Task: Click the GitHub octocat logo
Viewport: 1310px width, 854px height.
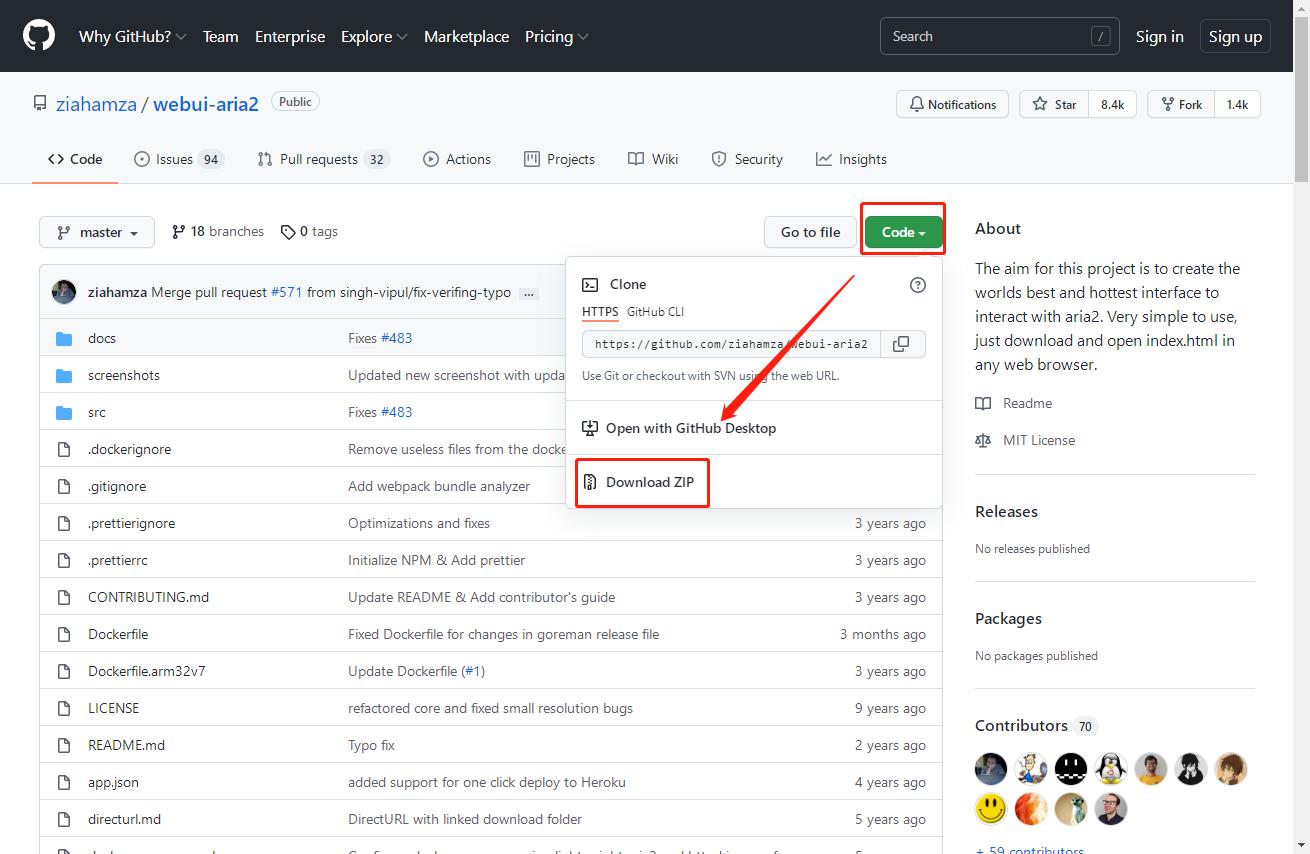Action: tap(39, 36)
